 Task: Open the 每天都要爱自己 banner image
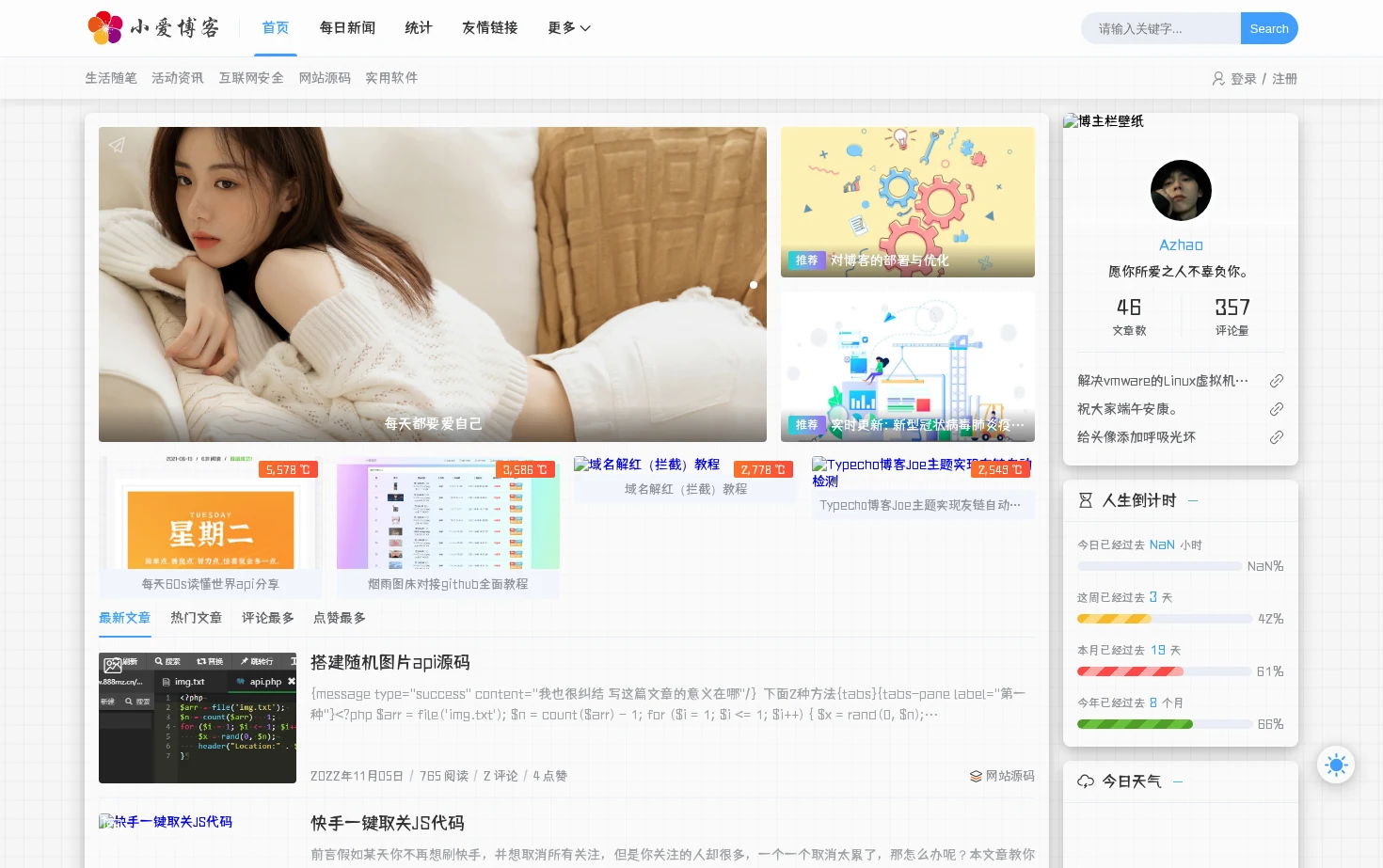(x=433, y=284)
